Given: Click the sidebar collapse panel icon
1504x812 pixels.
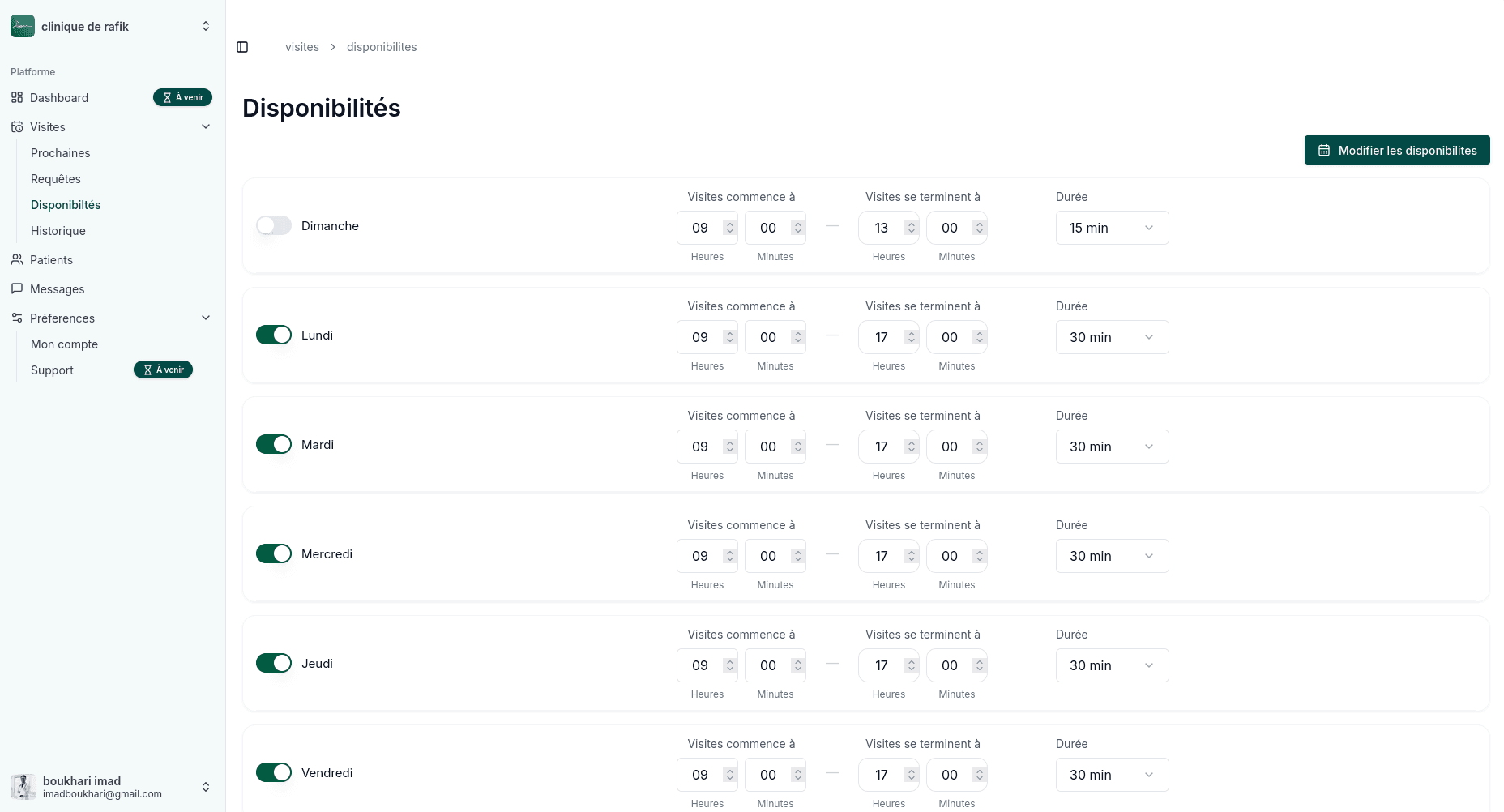Looking at the screenshot, I should coord(242,47).
